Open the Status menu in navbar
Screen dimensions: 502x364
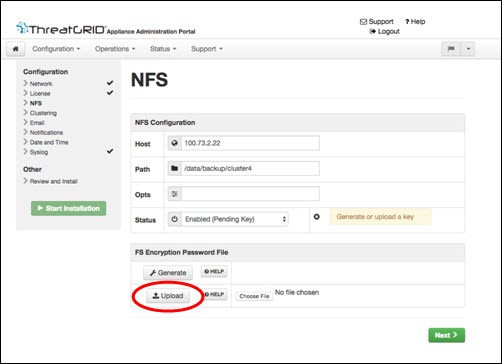click(163, 49)
